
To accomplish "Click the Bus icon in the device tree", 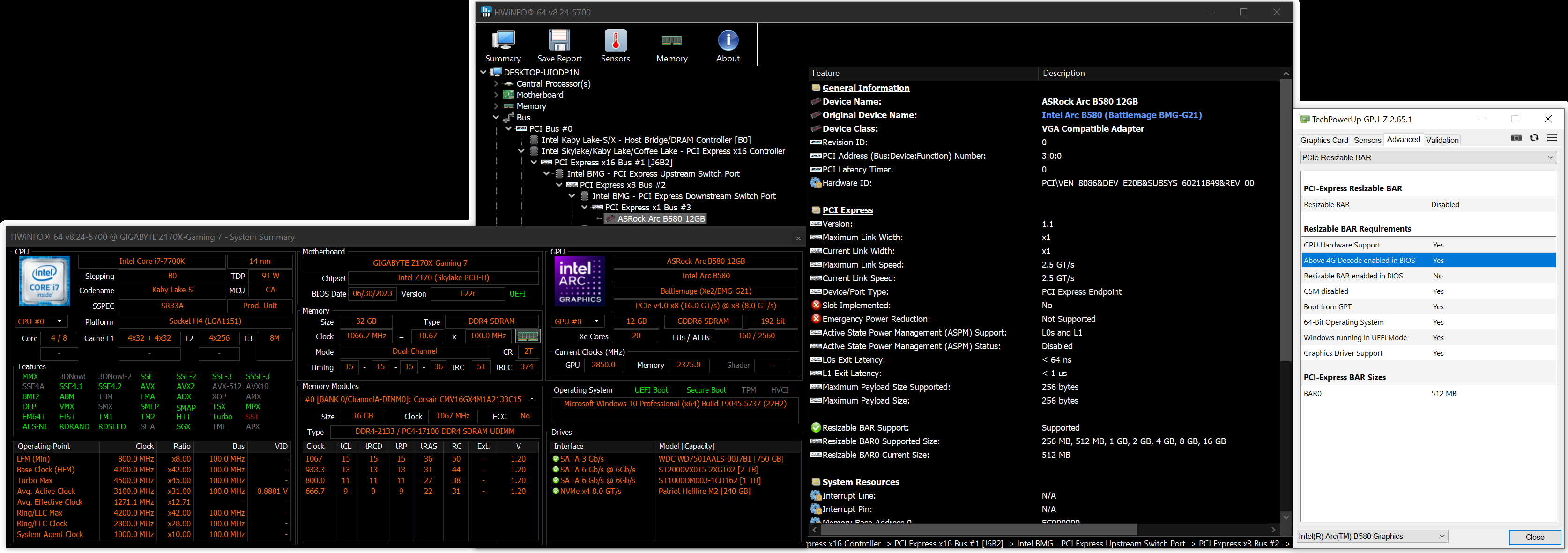I will [509, 117].
